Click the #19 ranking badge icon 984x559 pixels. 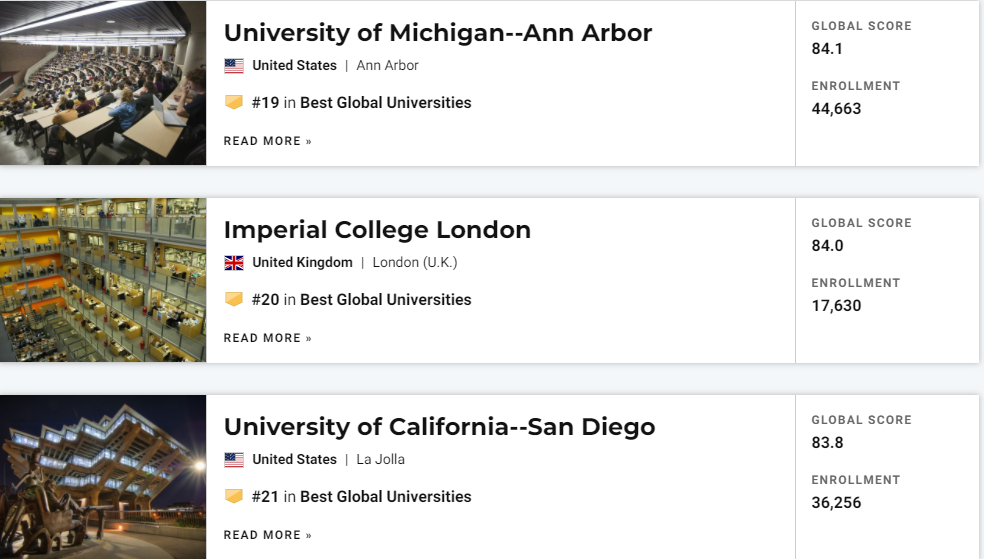pos(233,102)
